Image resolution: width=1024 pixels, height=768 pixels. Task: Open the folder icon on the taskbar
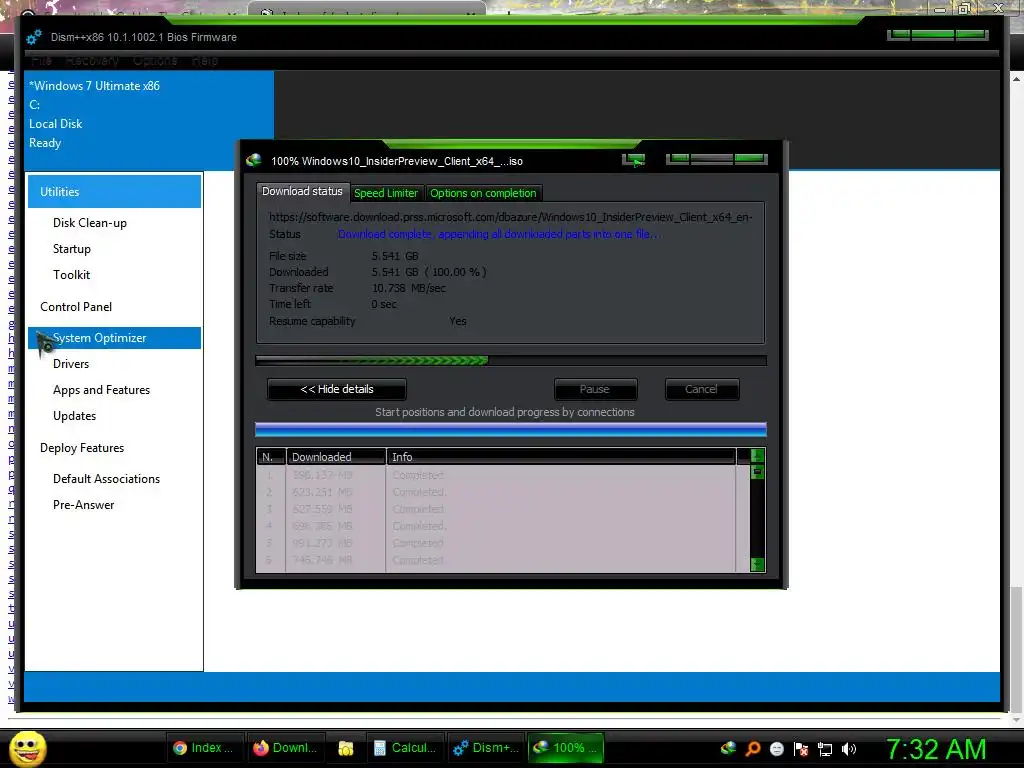point(345,748)
